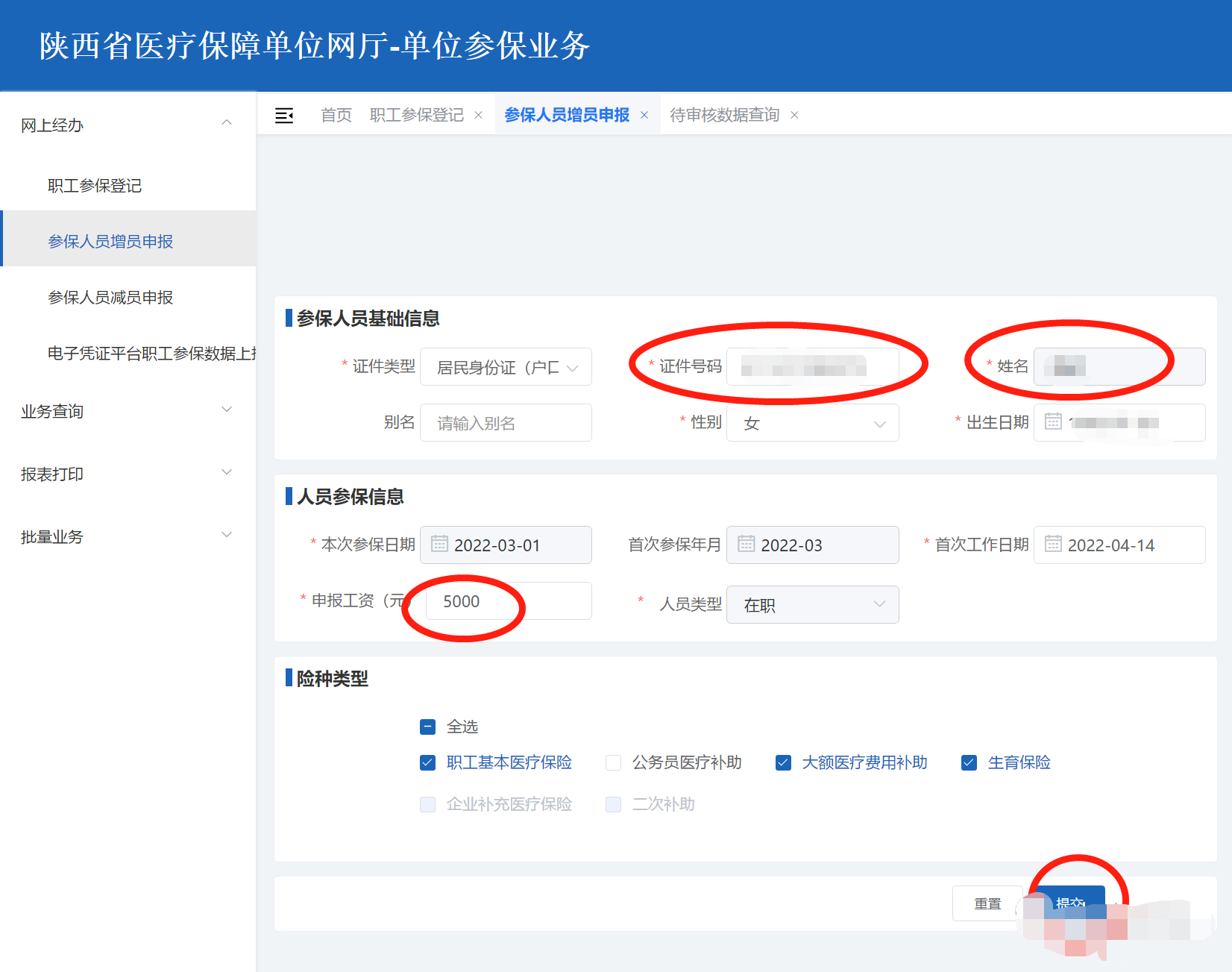Close the 待审核数据查询 tab

[795, 115]
